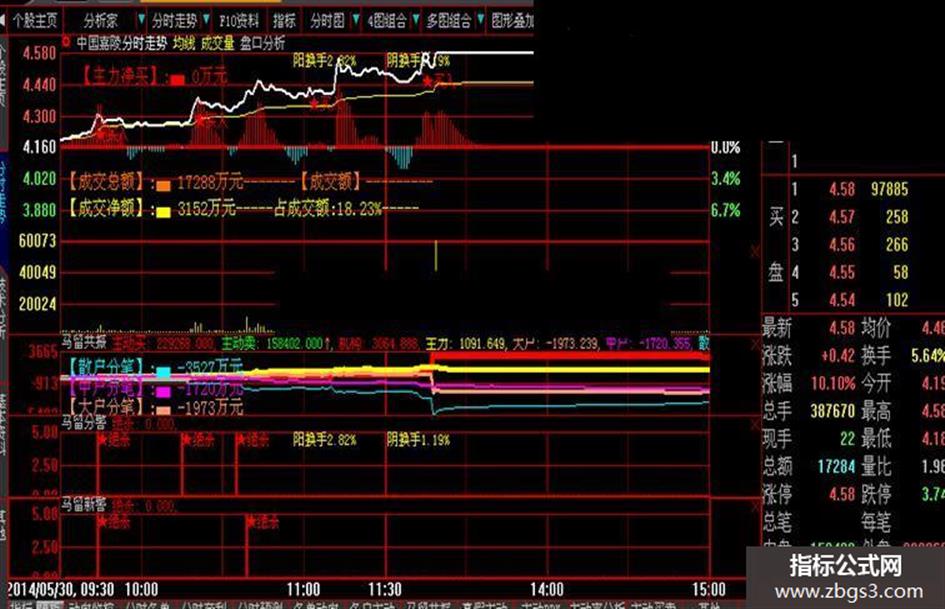The width and height of the screenshot is (945, 609).
Task: Select the 马留共振 indicator name
Action: coord(84,342)
